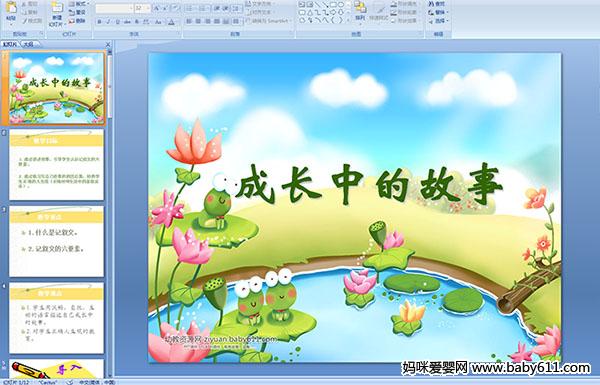Click the Replace button in editing group
This screenshot has width=600, height=385.
click(x=437, y=12)
